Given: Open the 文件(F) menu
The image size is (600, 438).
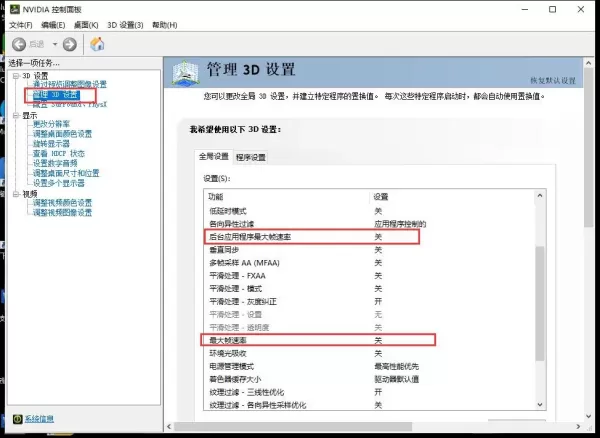Looking at the screenshot, I should pos(21,25).
